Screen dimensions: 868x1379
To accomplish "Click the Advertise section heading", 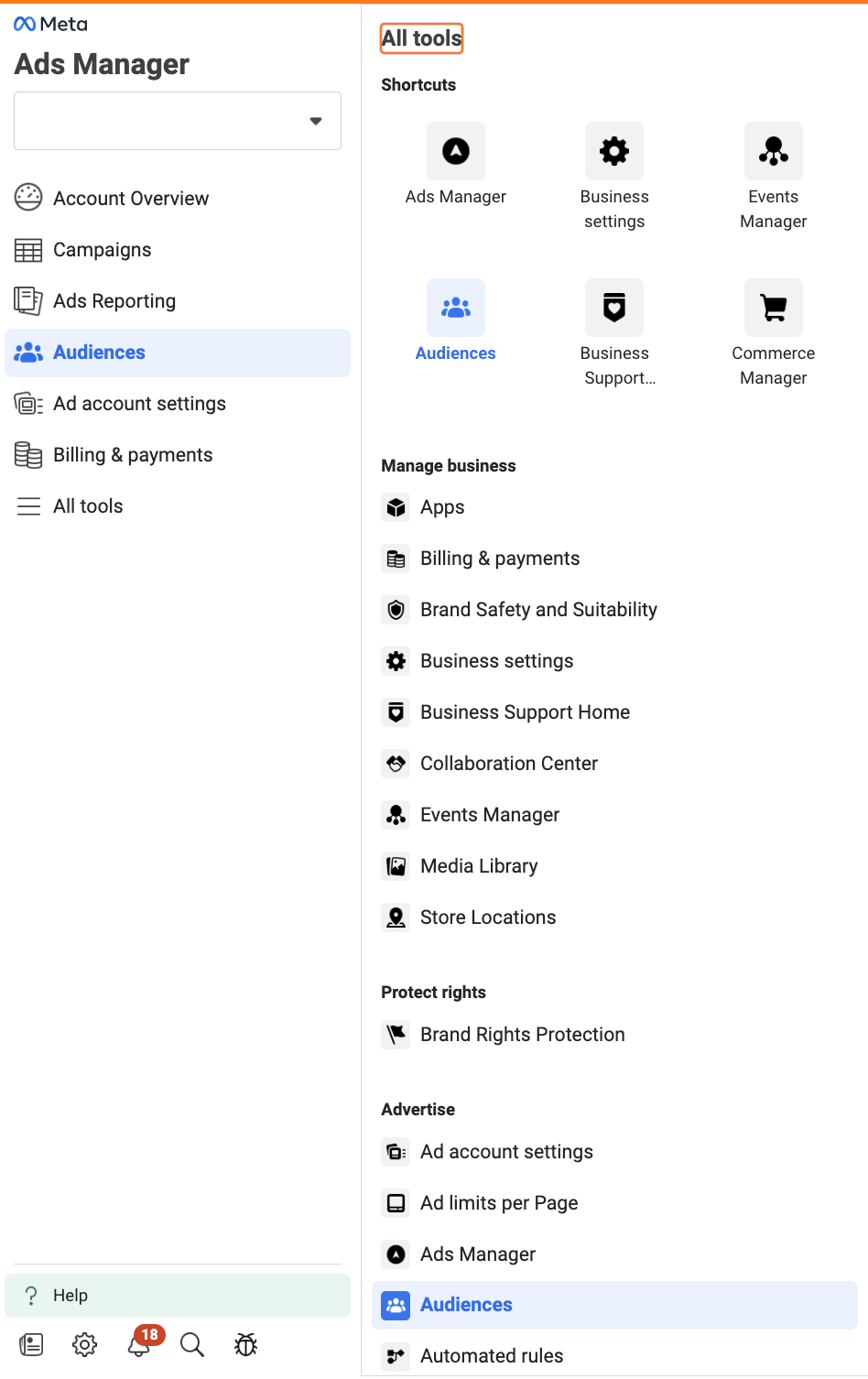I will click(418, 1110).
